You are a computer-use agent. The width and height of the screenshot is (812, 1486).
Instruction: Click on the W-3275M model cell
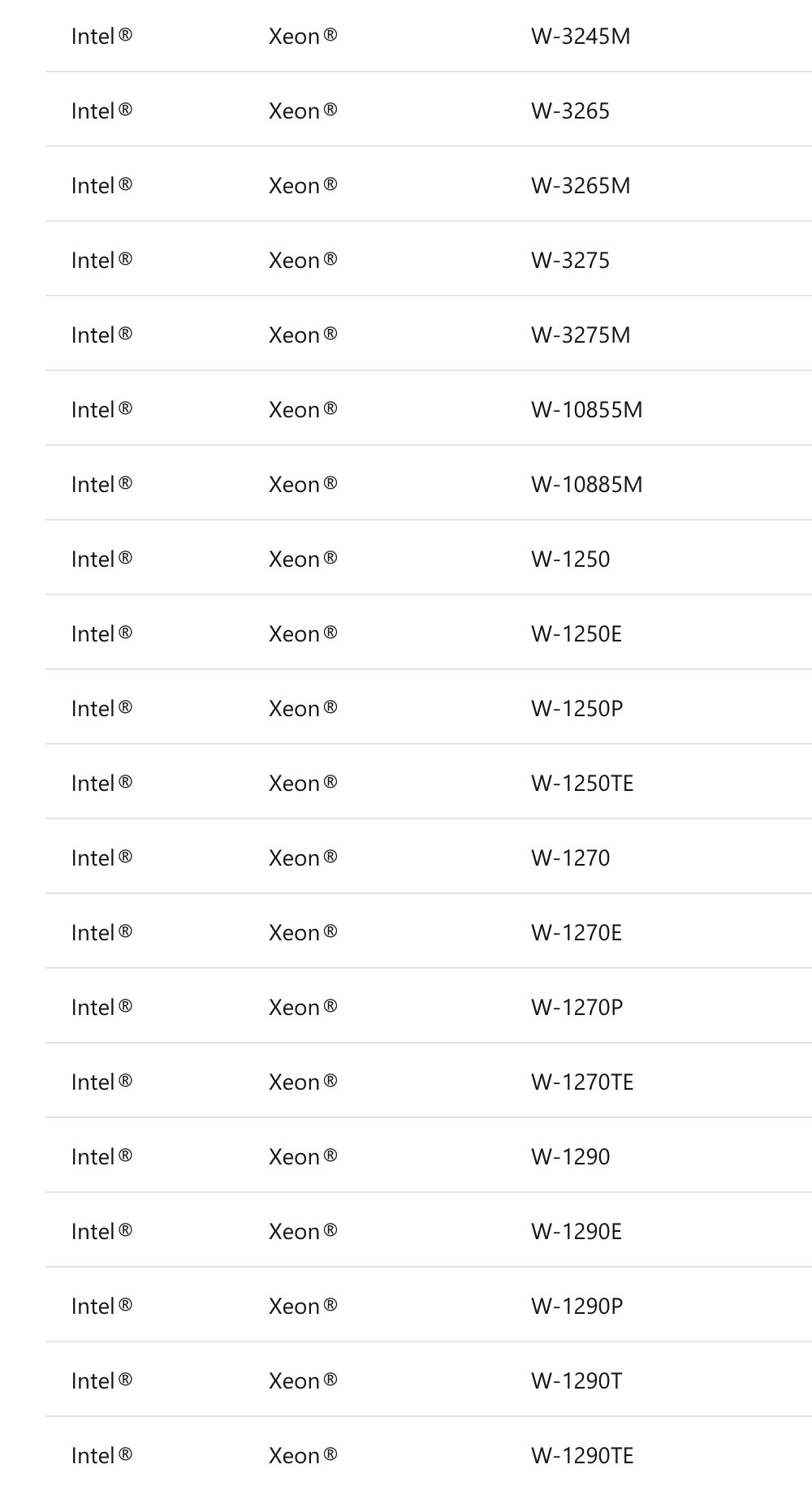581,335
